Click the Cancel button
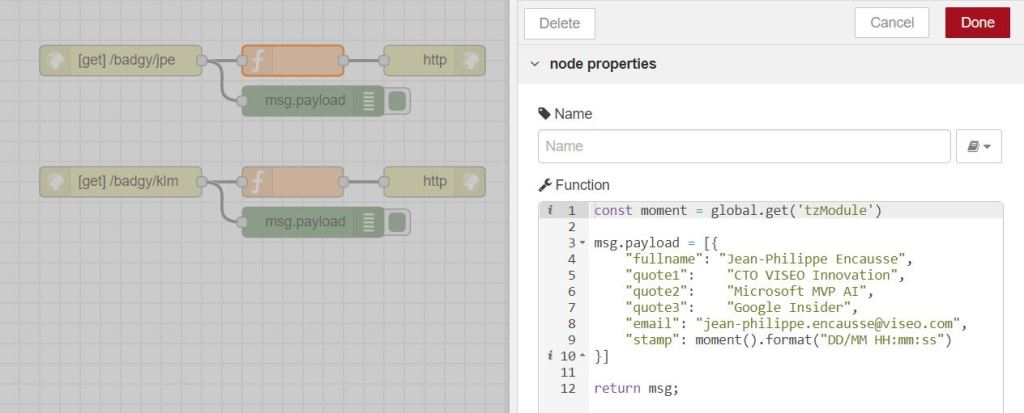 pos(891,23)
